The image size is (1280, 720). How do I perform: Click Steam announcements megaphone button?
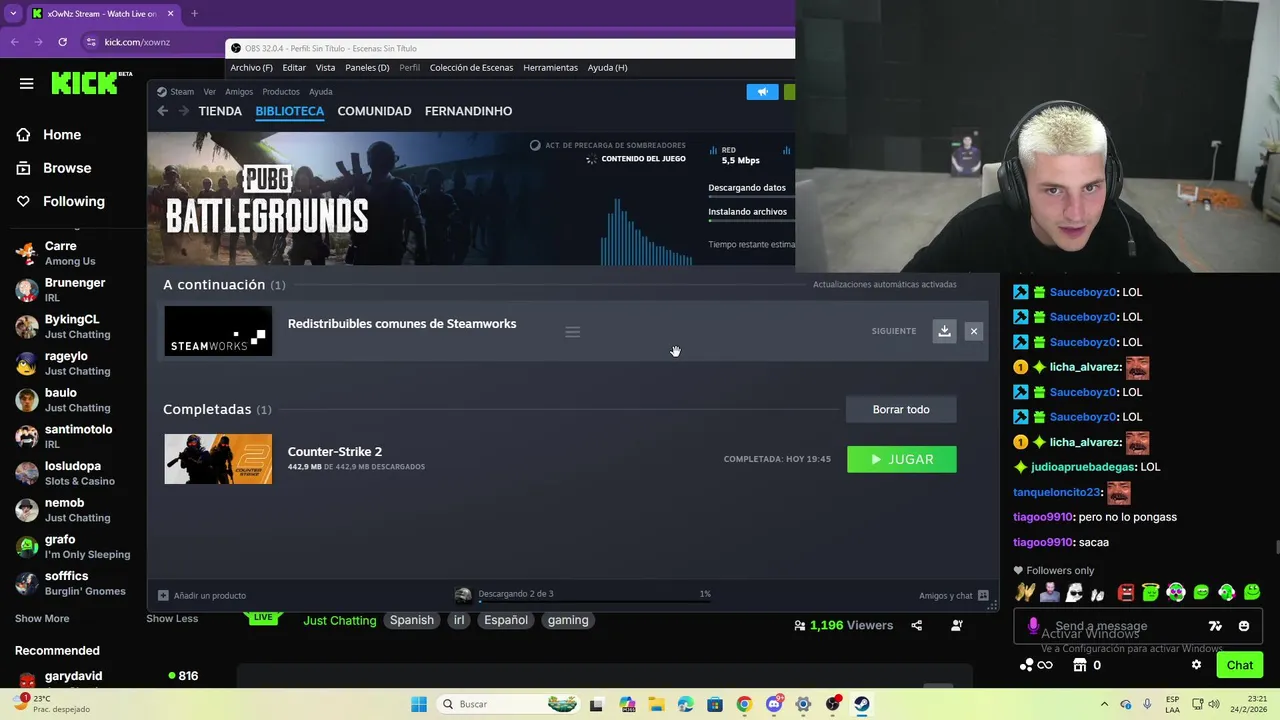(x=762, y=92)
